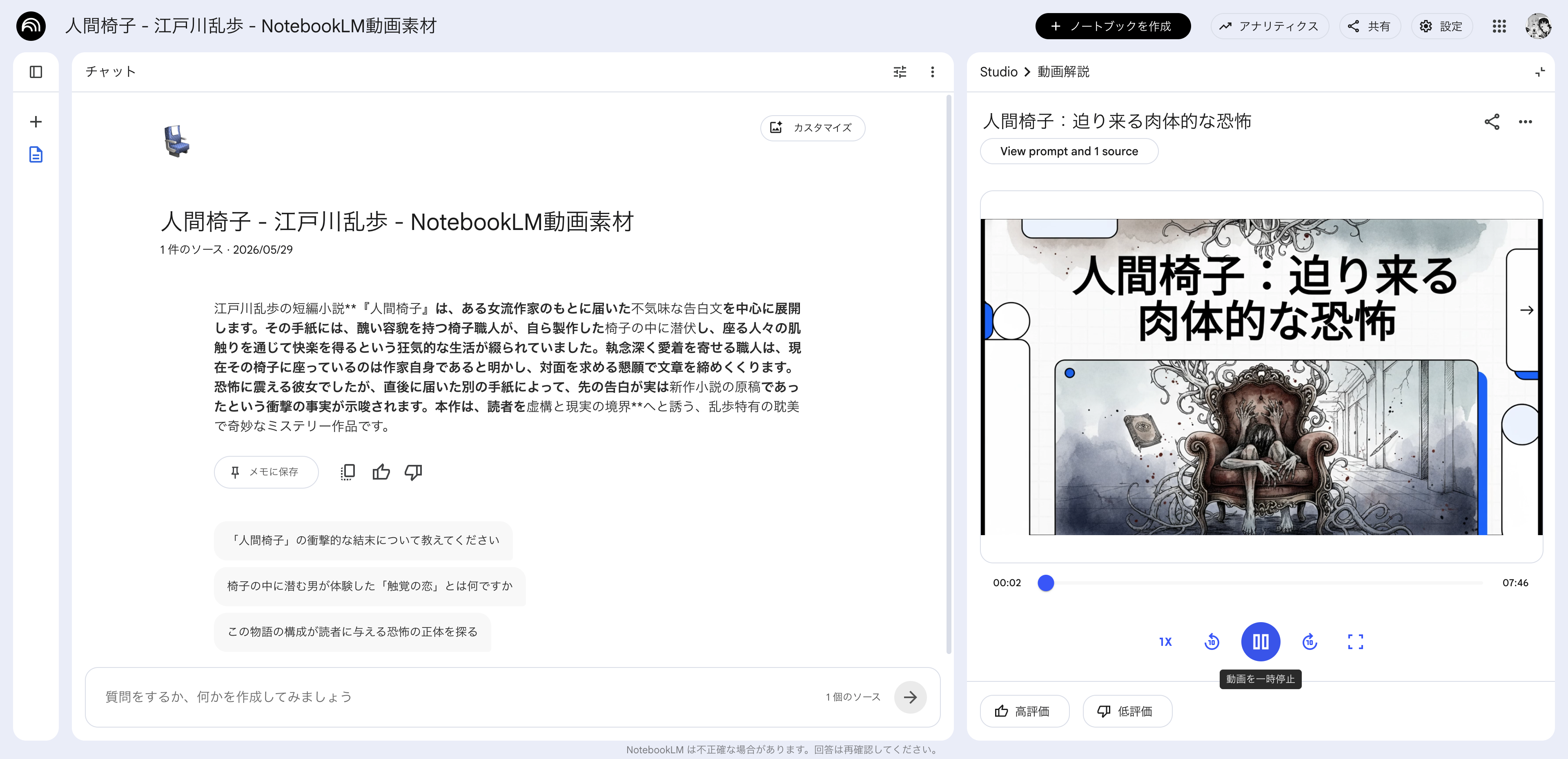1568x759 pixels.
Task: Open the document source icon in sidebar
Action: (36, 155)
